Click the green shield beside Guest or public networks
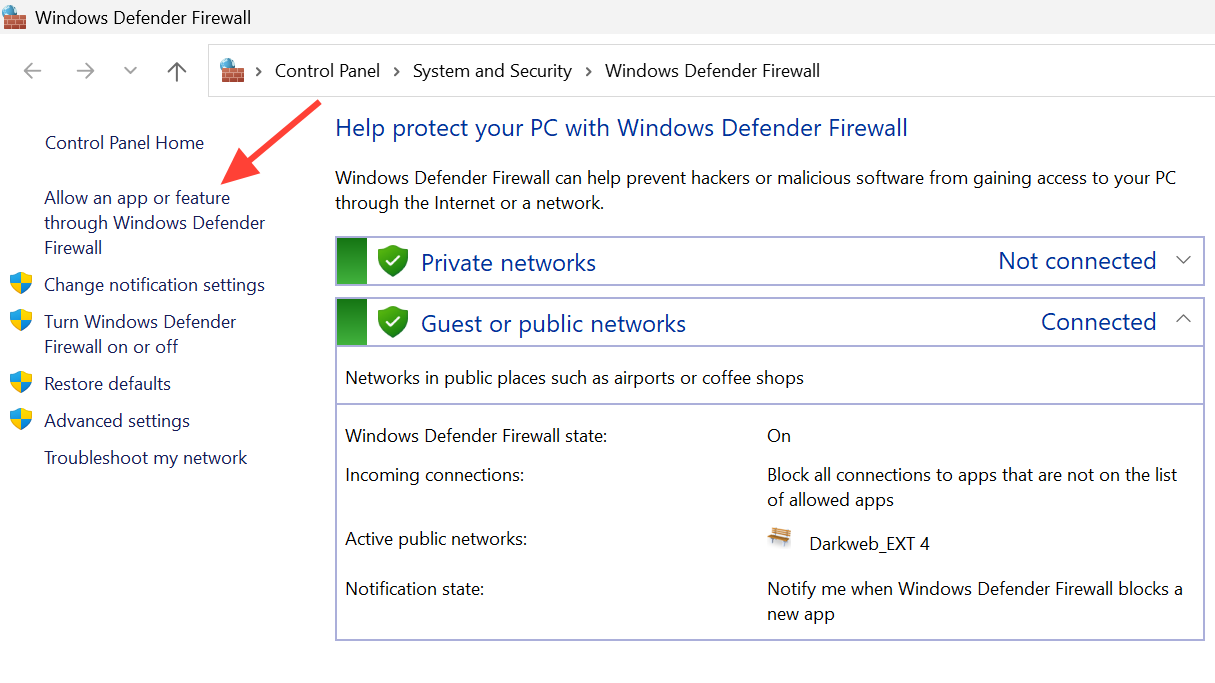1215x683 pixels. tap(393, 322)
